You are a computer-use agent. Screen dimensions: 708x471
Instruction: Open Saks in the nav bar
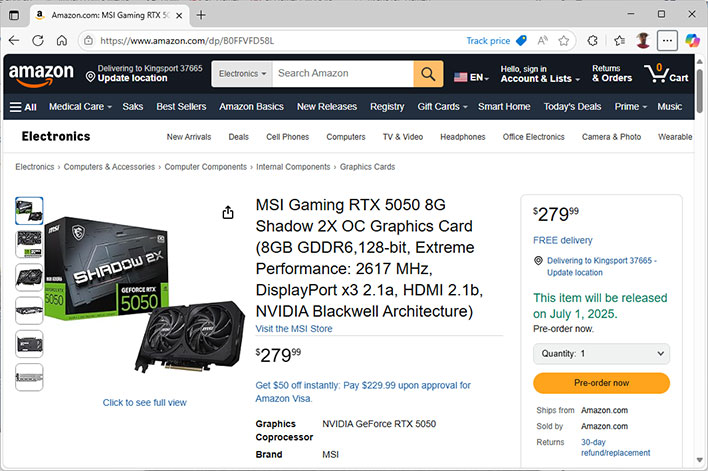click(133, 107)
